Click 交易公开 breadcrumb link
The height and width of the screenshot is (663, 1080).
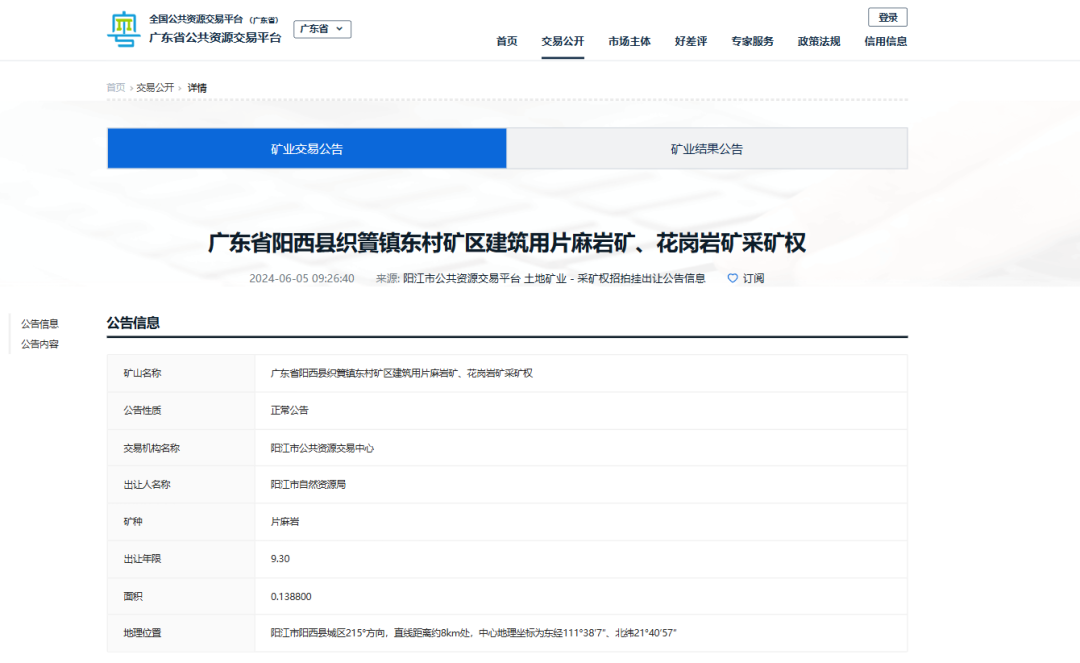(x=155, y=88)
